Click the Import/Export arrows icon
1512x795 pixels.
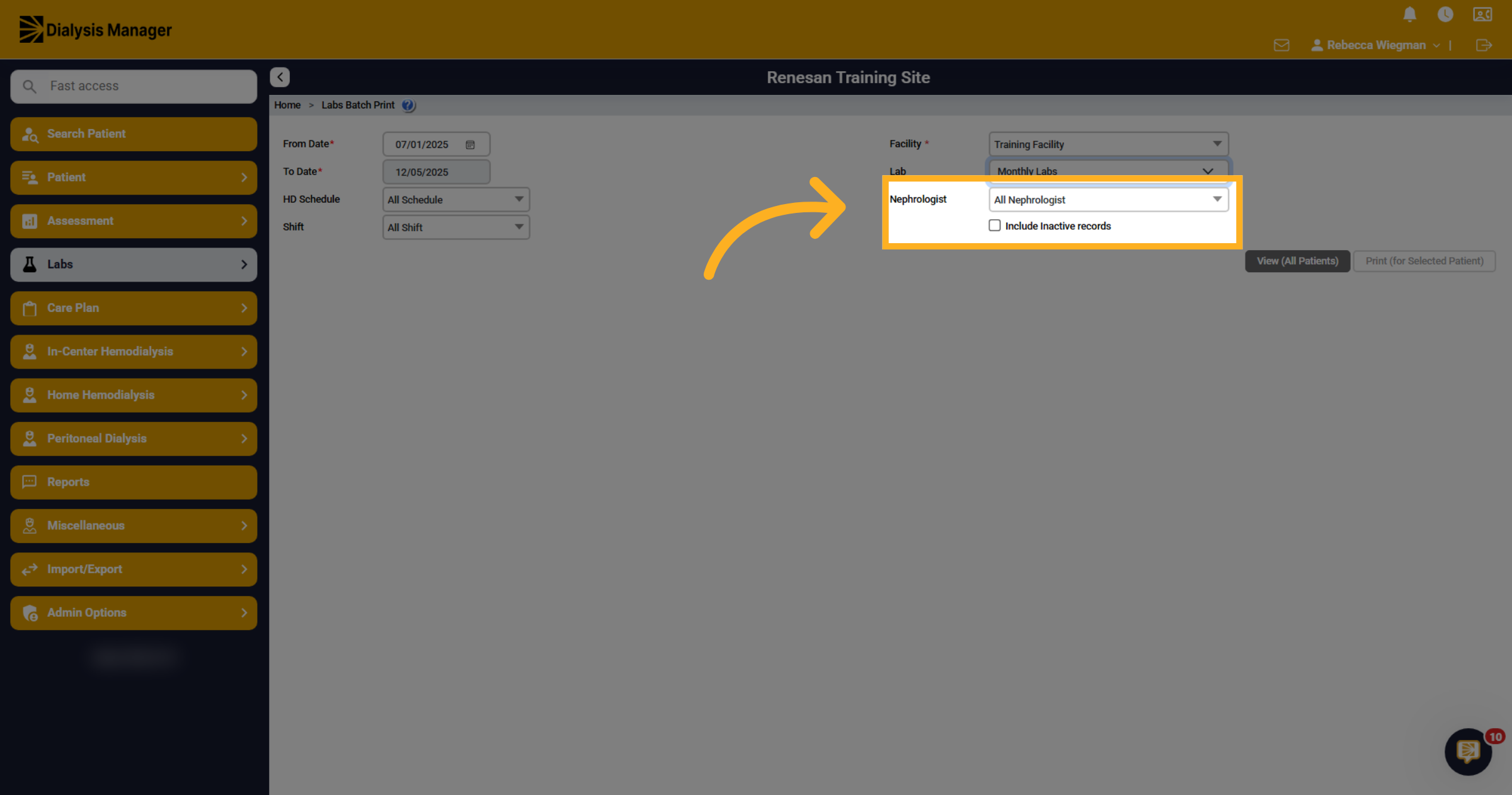[x=30, y=569]
